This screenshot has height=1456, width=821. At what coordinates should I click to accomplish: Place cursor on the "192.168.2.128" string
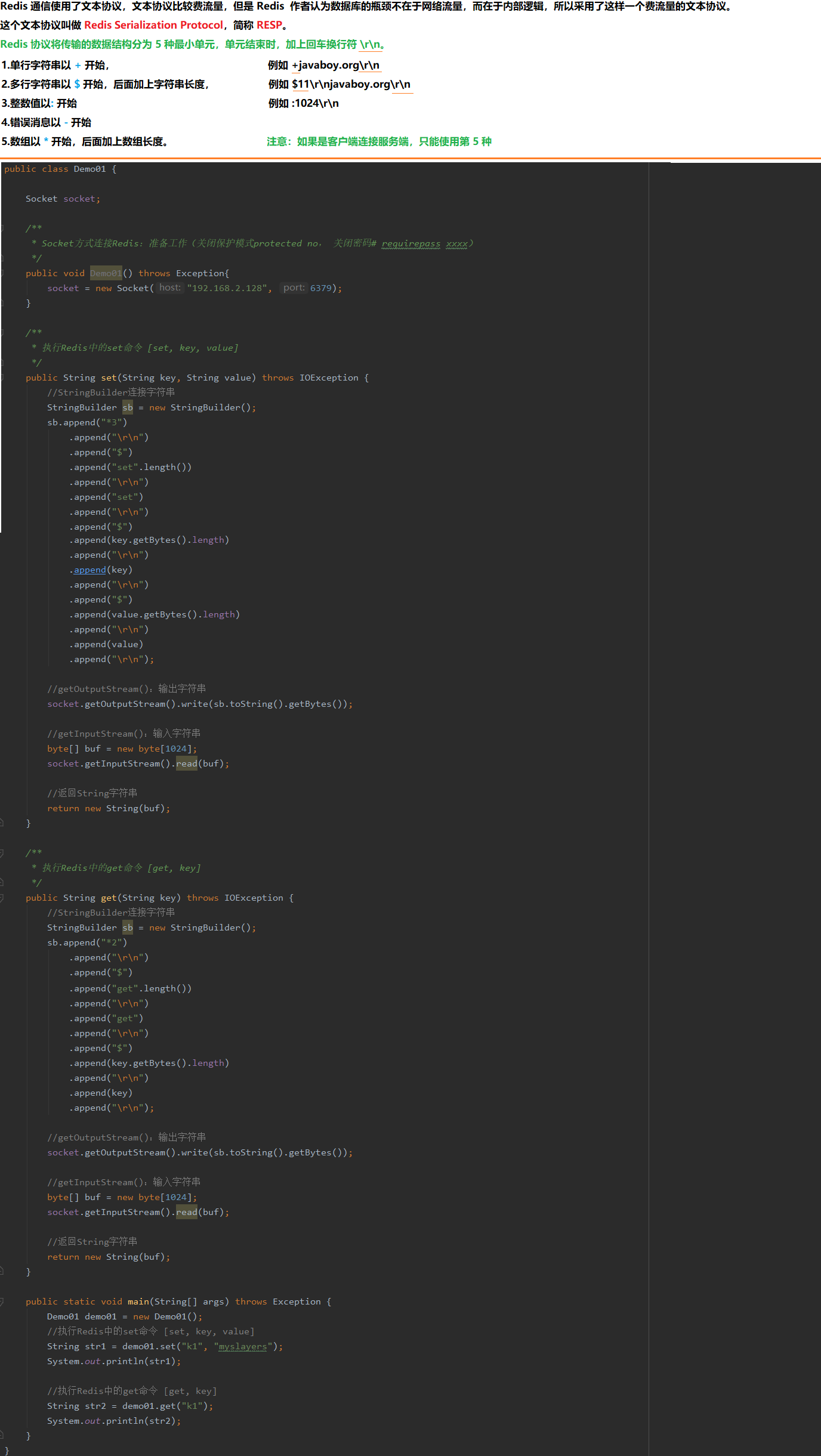(227, 288)
